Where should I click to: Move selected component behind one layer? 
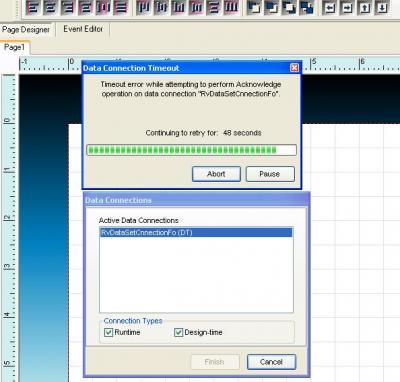point(307,7)
